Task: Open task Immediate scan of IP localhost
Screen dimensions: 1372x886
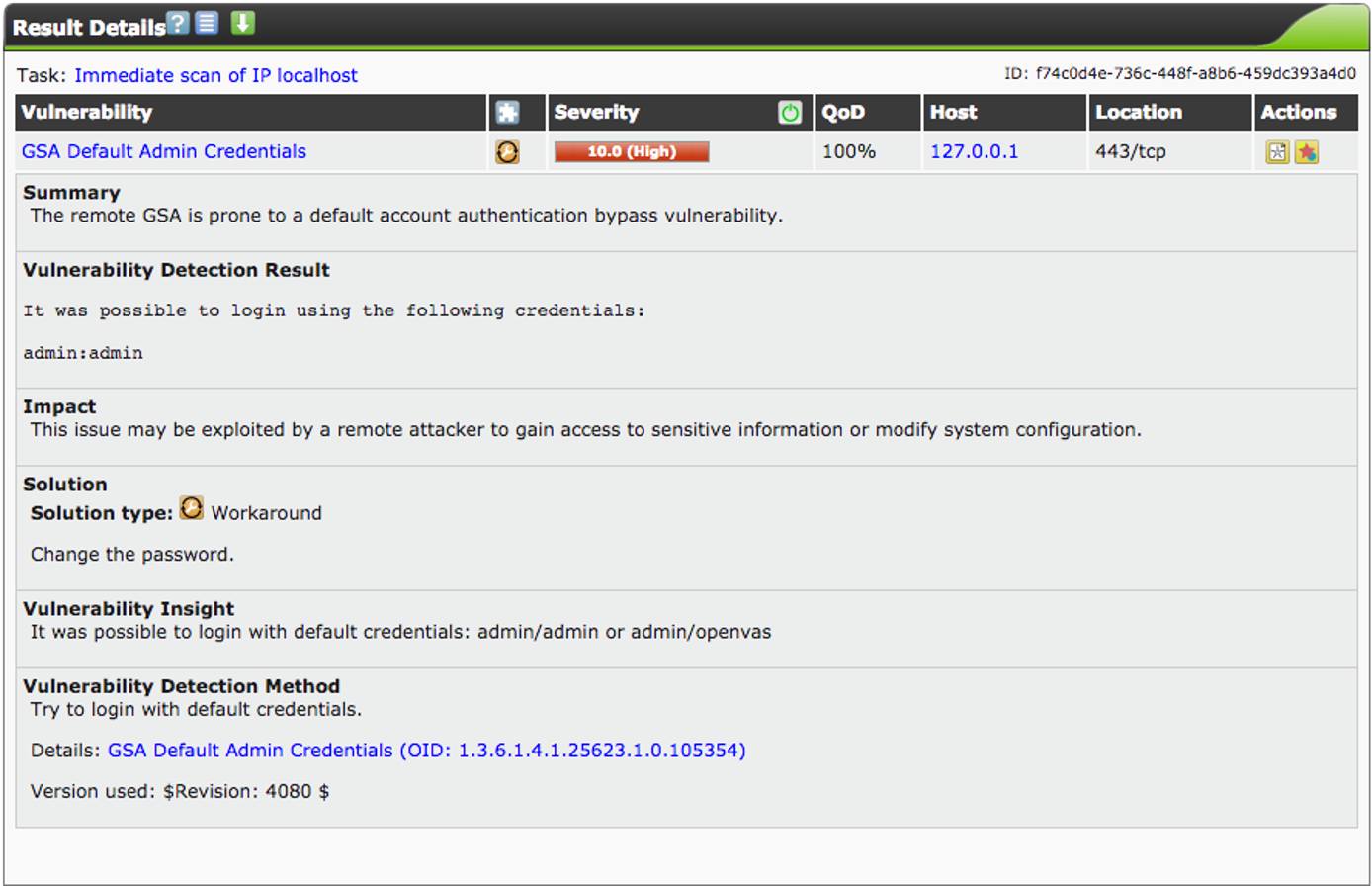Action: click(x=217, y=75)
